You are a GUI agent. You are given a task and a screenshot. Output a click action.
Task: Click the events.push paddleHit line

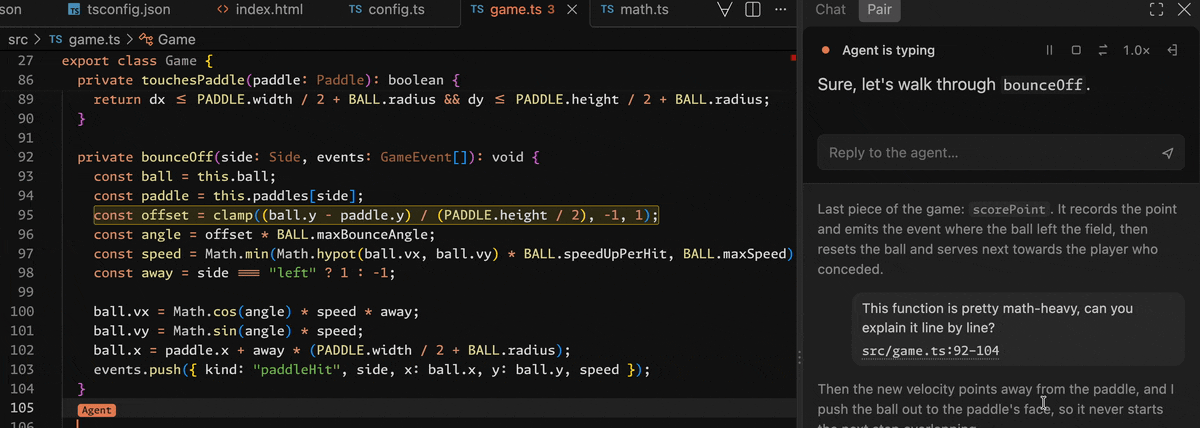pyautogui.click(x=372, y=369)
